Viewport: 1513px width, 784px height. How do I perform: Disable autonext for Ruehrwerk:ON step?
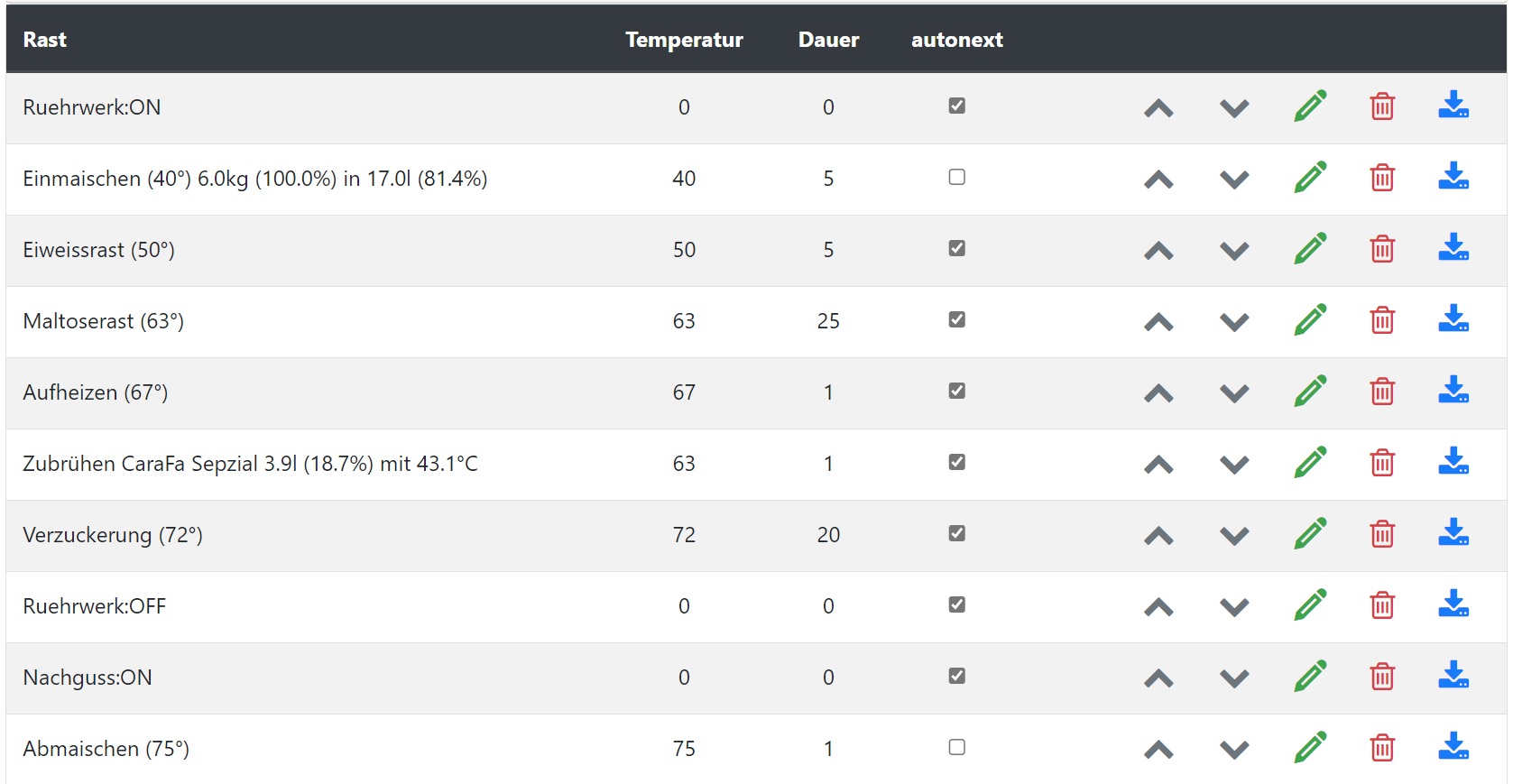pyautogui.click(x=957, y=106)
